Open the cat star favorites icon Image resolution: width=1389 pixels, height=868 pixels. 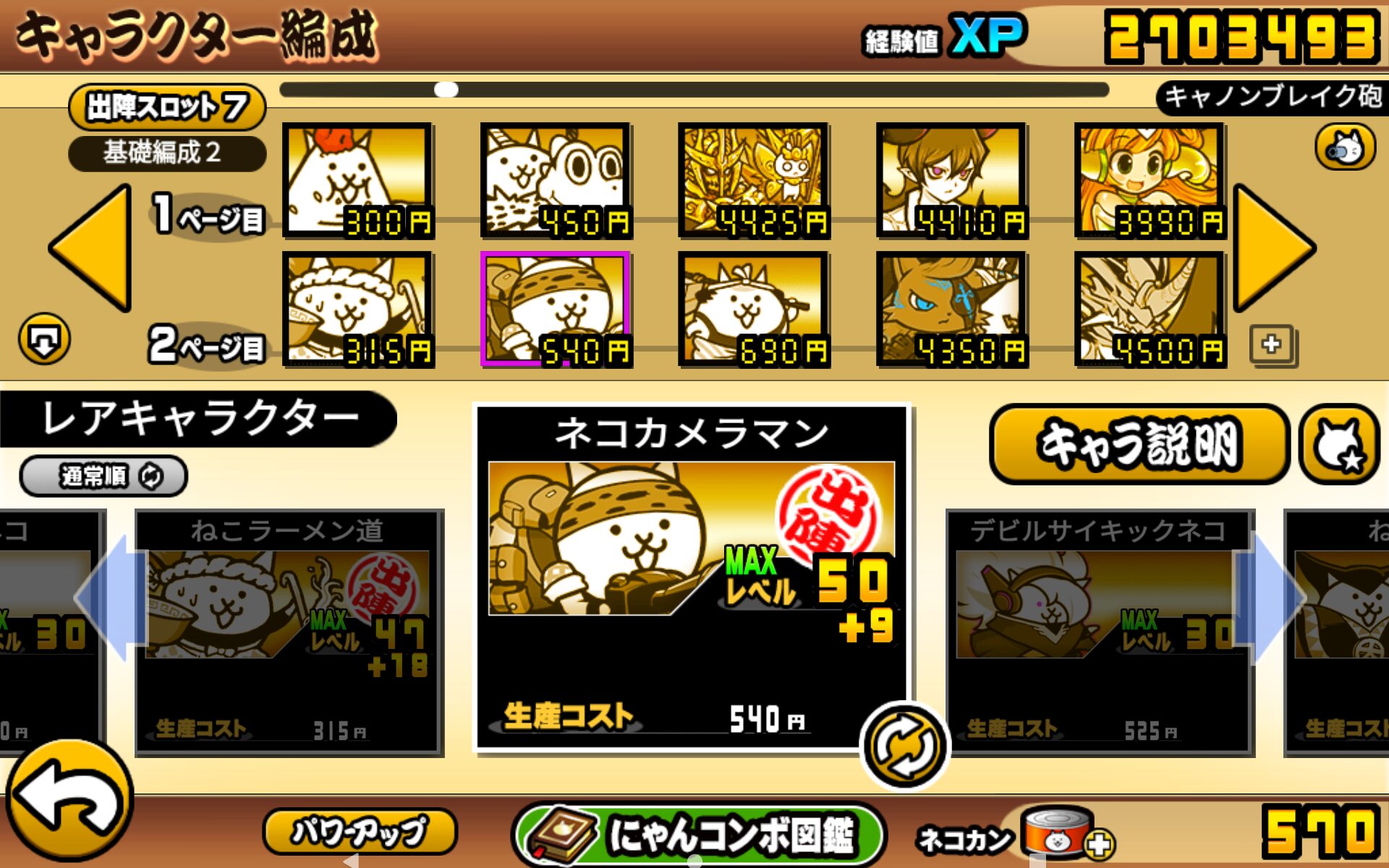1339,444
